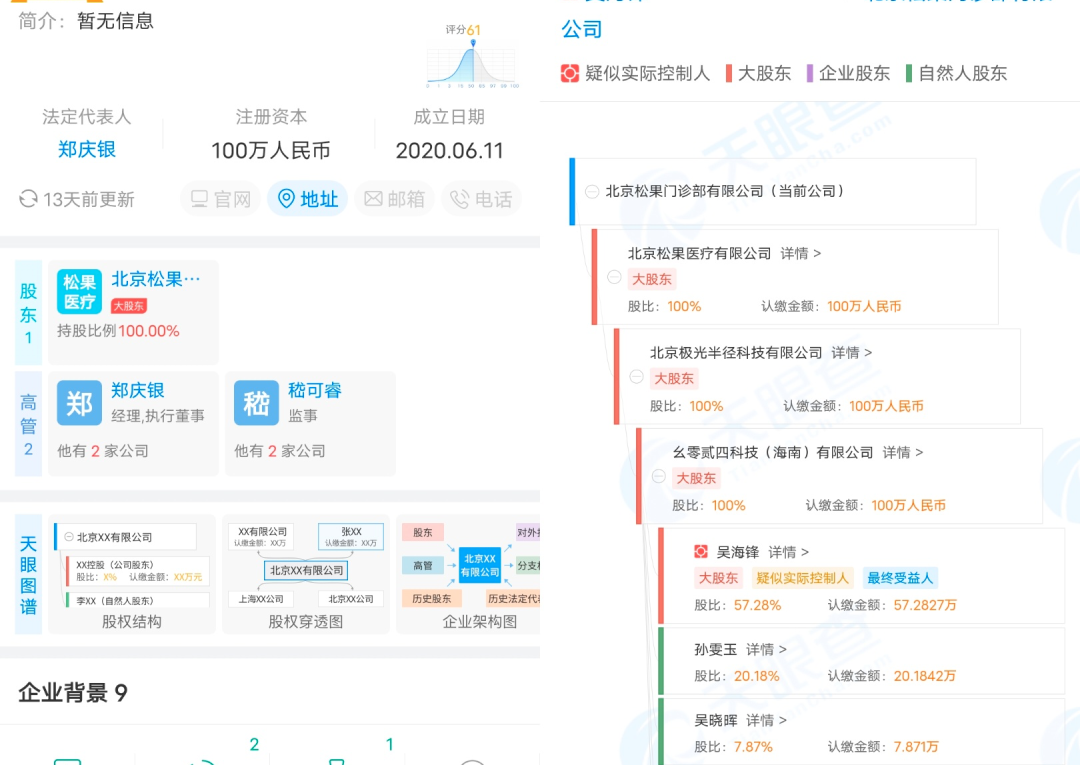Click legal representative 郑庆银 link
Image resolution: width=1080 pixels, height=765 pixels.
click(x=87, y=150)
